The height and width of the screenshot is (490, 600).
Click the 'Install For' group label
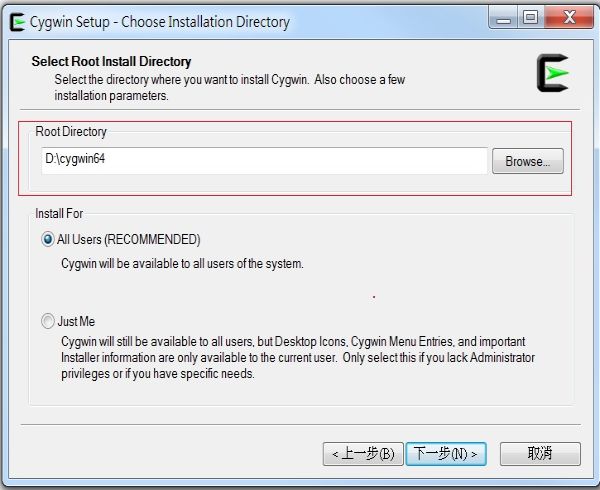(x=59, y=213)
